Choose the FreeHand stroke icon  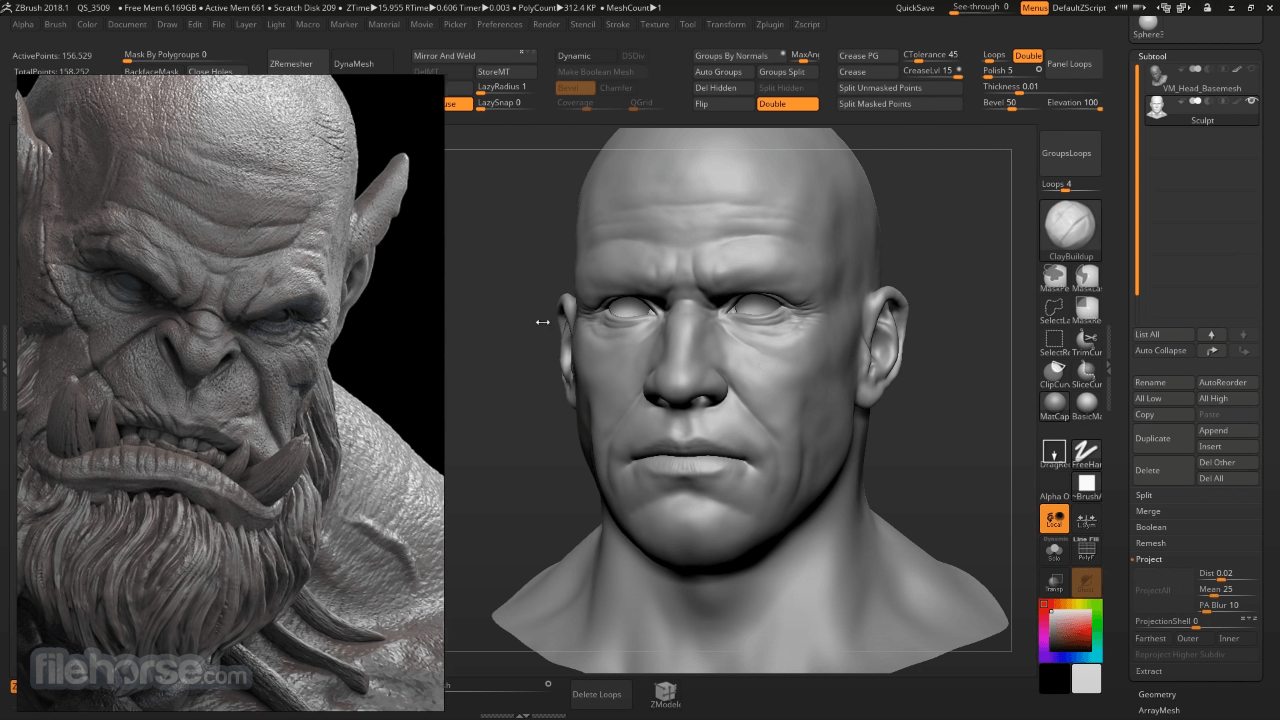(1087, 453)
